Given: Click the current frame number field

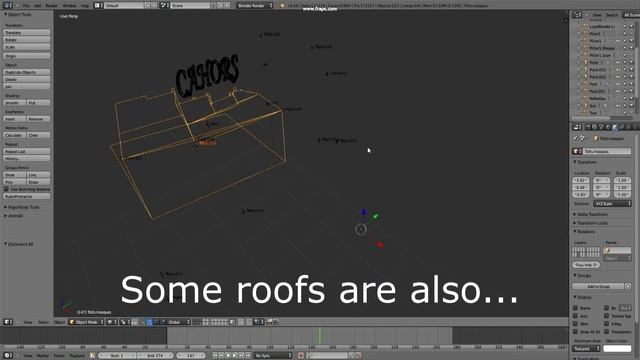Looking at the screenshot, I should click(191, 356).
